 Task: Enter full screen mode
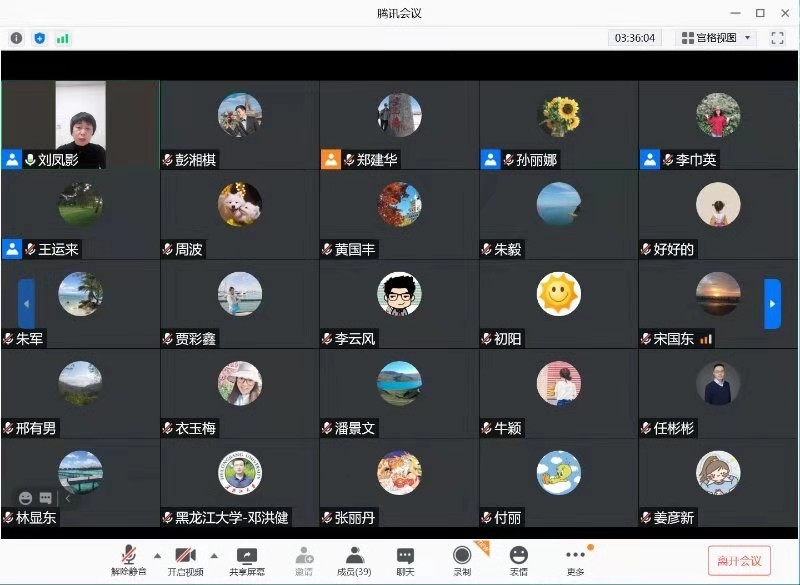pyautogui.click(x=777, y=38)
